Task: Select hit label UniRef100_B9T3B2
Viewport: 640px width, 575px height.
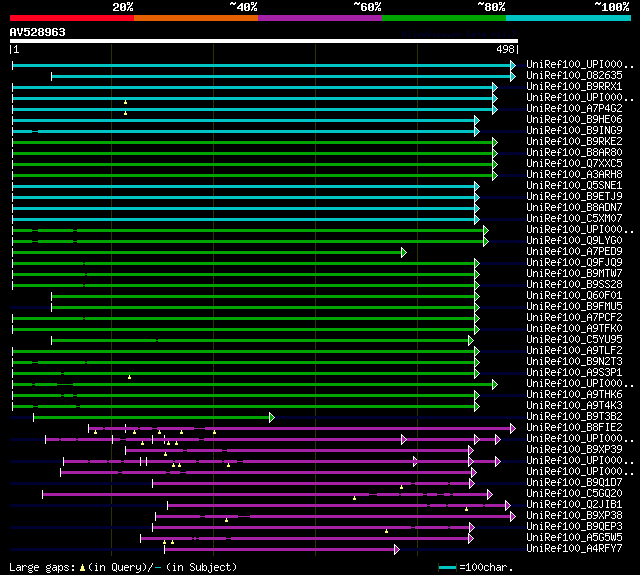Action: tap(574, 417)
